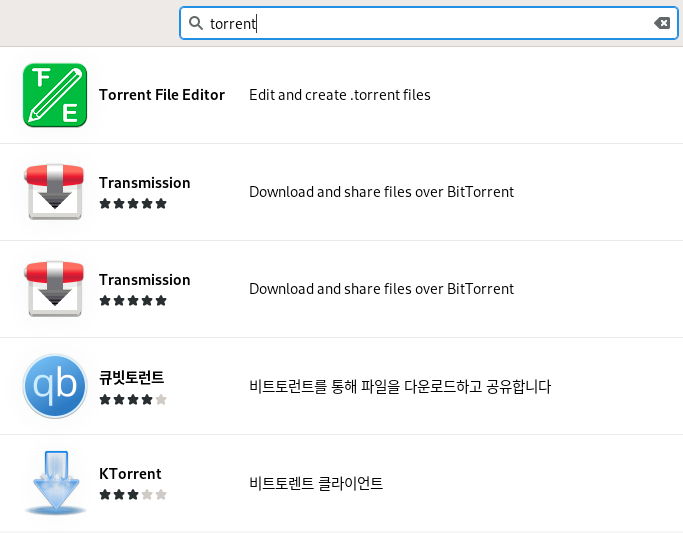
Task: Click second Transmission five-star rating
Action: pyautogui.click(x=133, y=300)
